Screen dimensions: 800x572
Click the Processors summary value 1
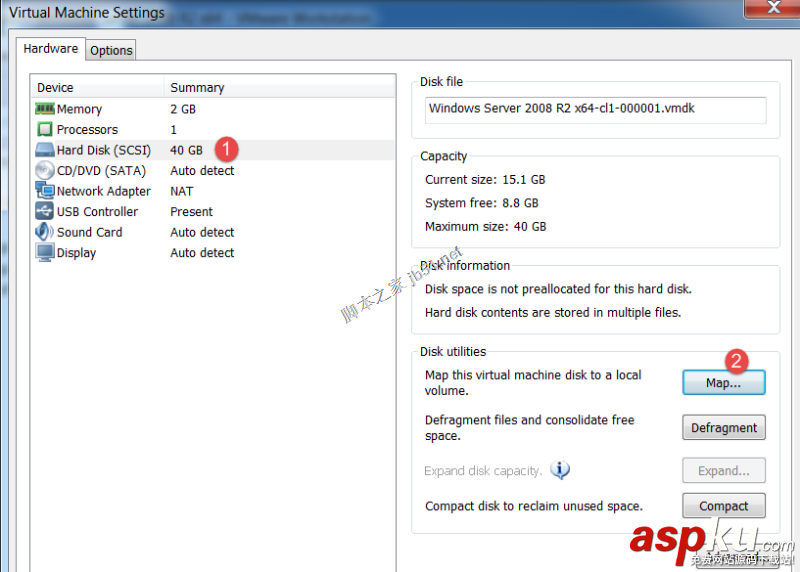[173, 130]
